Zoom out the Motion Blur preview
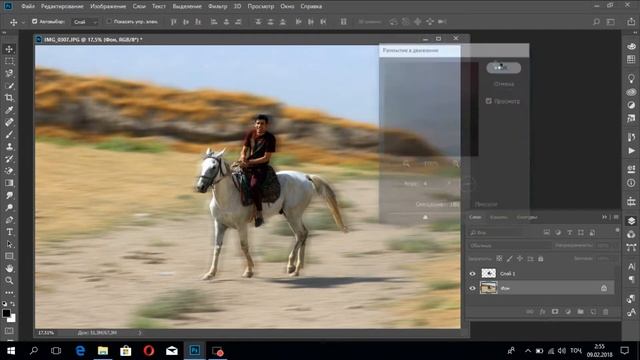The height and width of the screenshot is (360, 640). (406, 164)
